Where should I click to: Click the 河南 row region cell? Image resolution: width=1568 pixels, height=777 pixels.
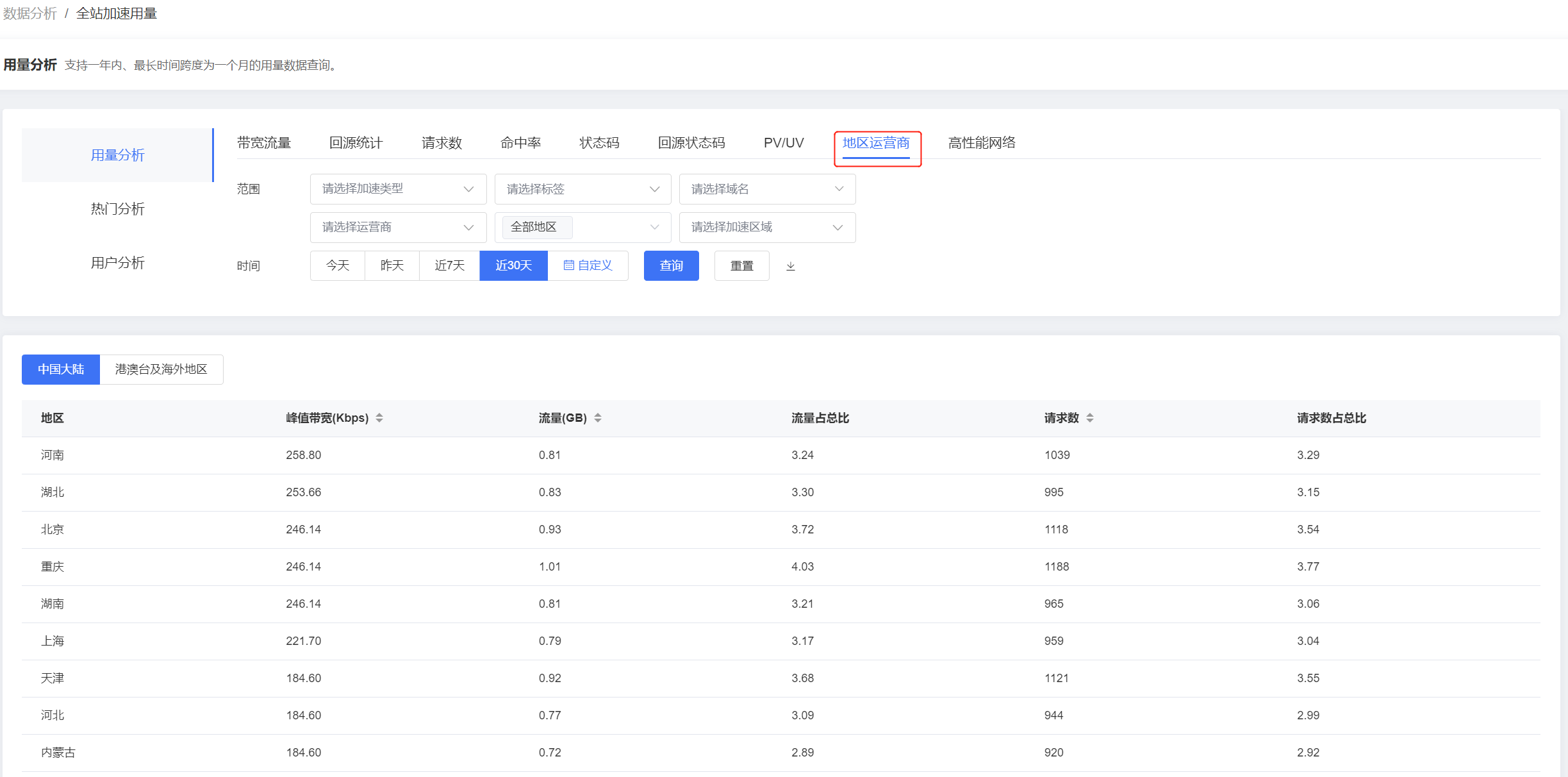(53, 455)
